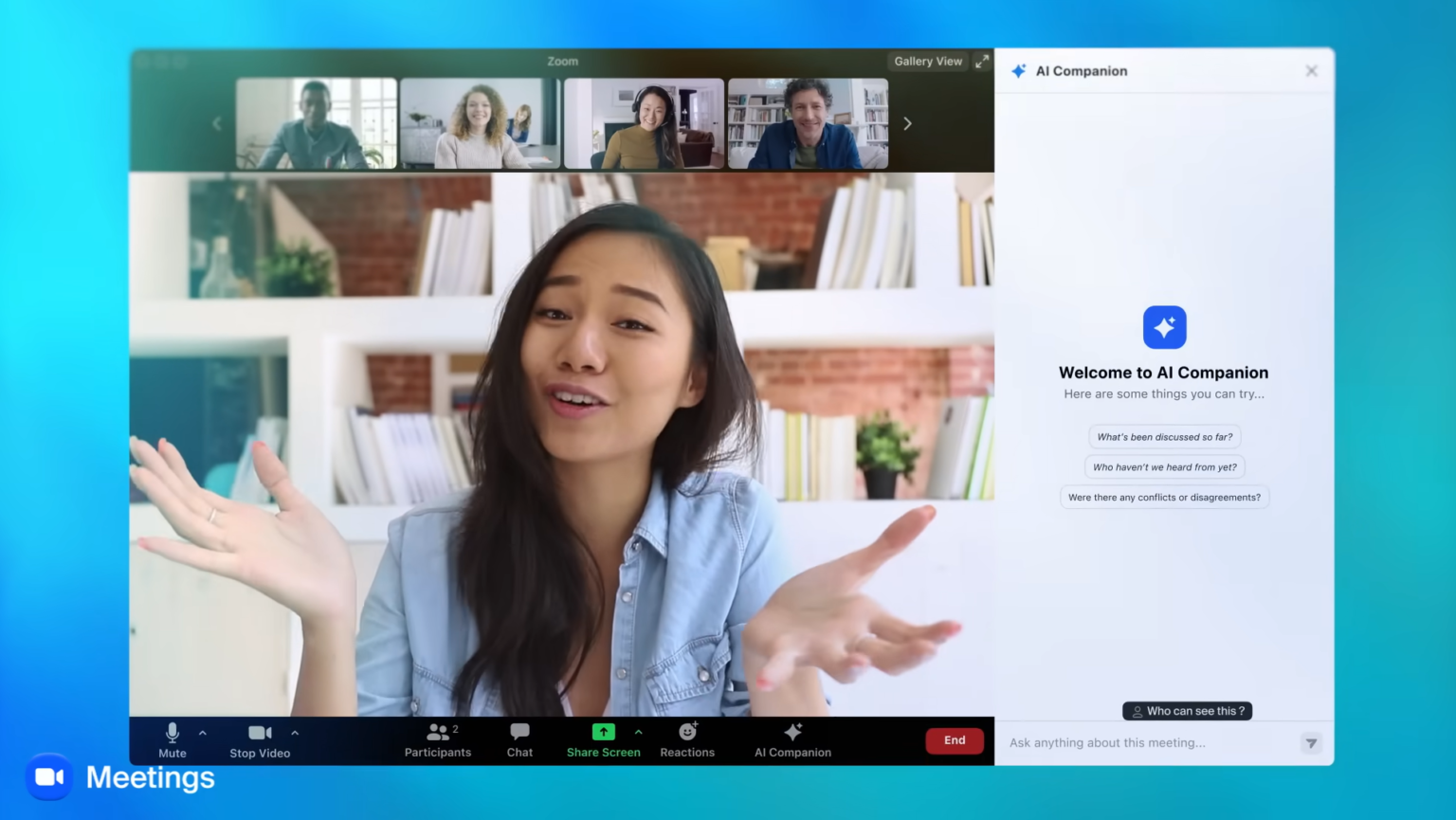Open AI Companion from the toolbar
Image resolution: width=1456 pixels, height=820 pixels.
792,740
